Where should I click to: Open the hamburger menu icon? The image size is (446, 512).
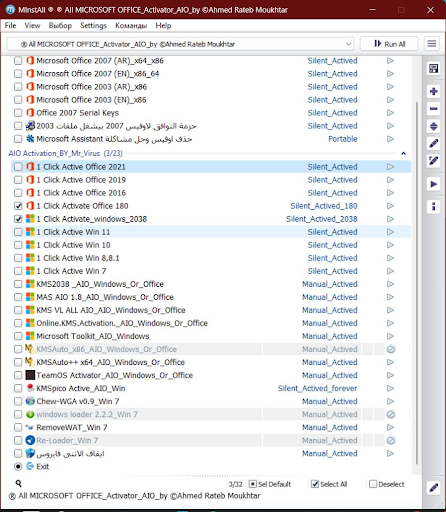432,44
